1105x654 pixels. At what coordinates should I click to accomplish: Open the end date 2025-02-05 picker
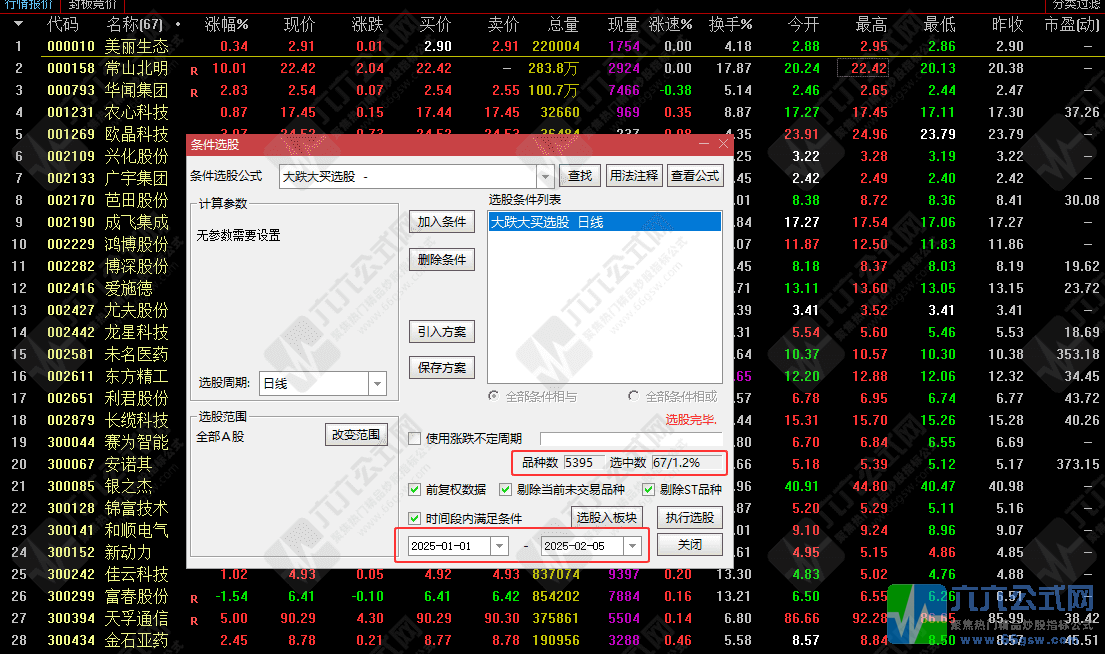(632, 546)
